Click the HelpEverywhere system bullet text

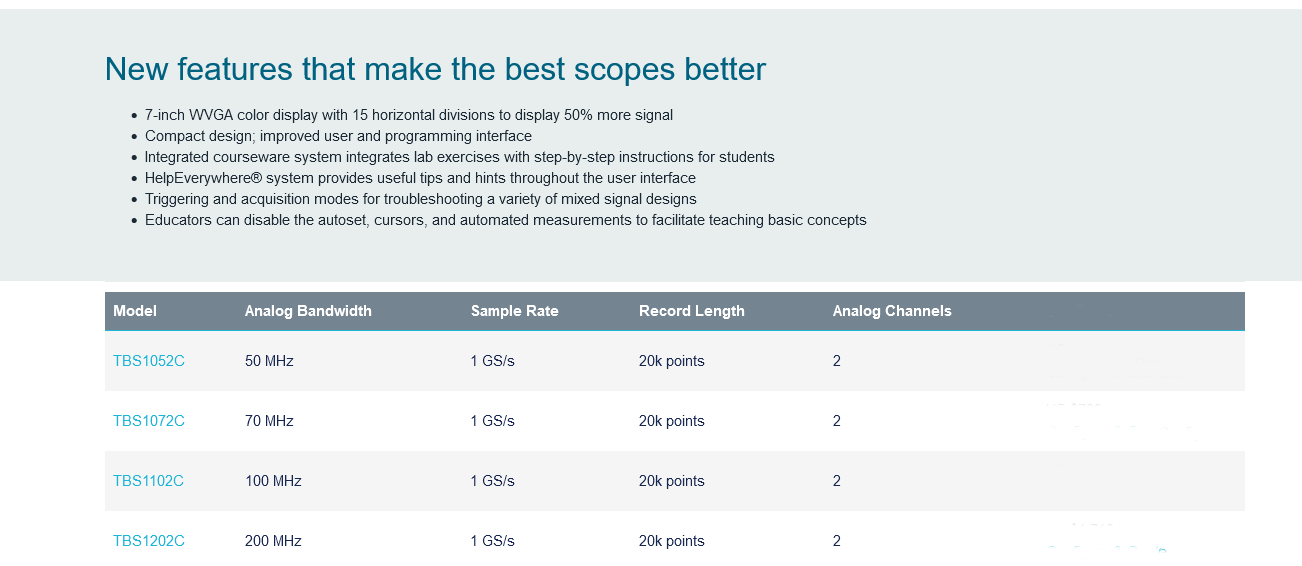pyautogui.click(x=420, y=178)
